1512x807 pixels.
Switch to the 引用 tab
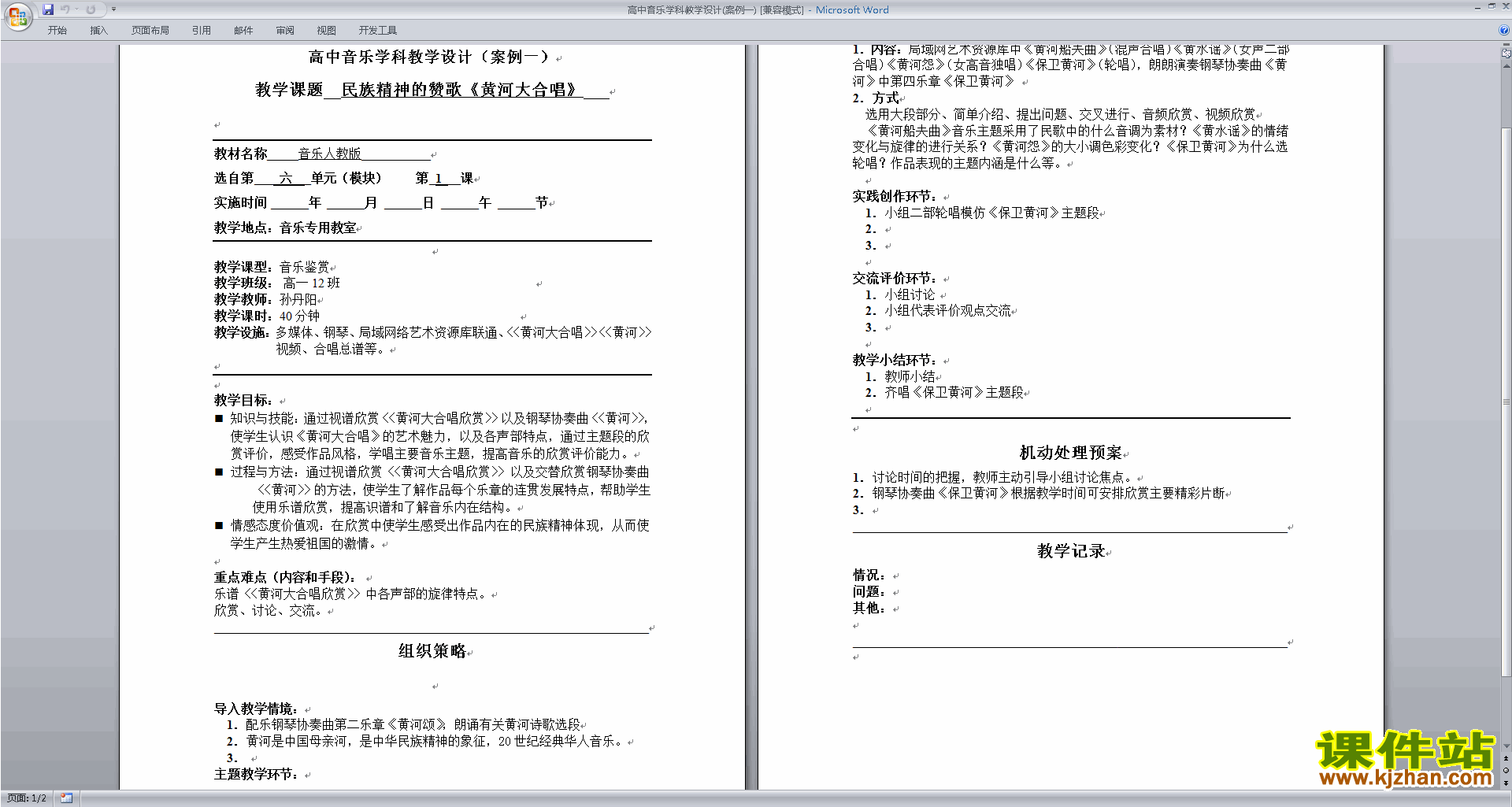(202, 30)
